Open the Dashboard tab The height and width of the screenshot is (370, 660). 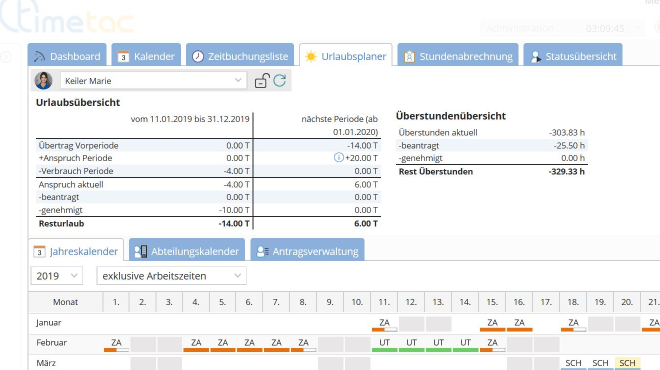point(67,56)
